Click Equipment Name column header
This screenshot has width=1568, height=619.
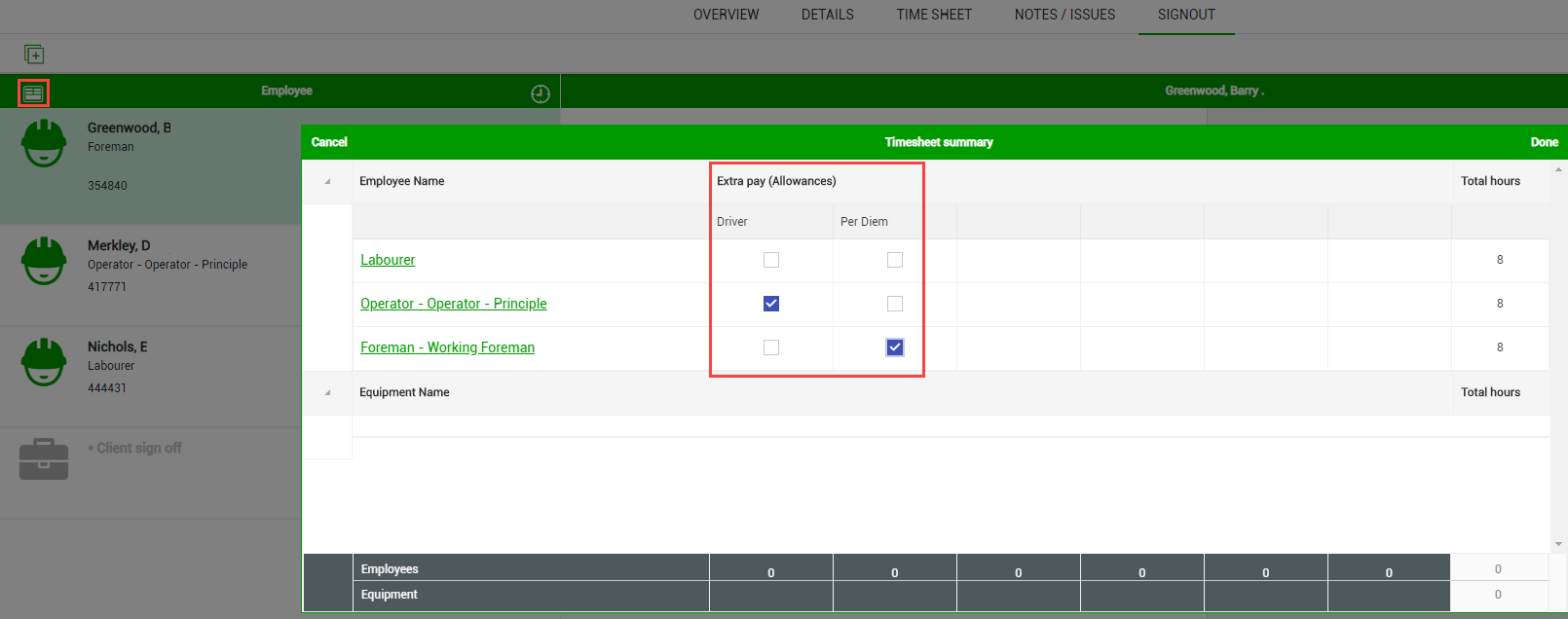(404, 392)
